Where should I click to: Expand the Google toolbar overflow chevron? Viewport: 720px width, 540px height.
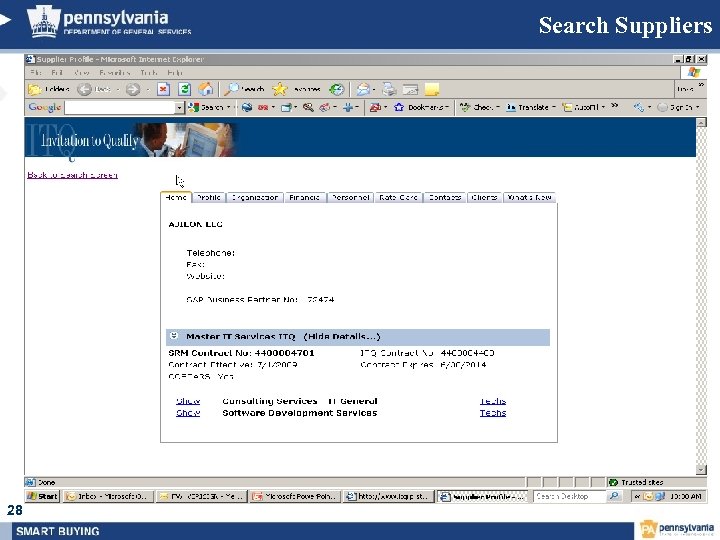pos(615,106)
